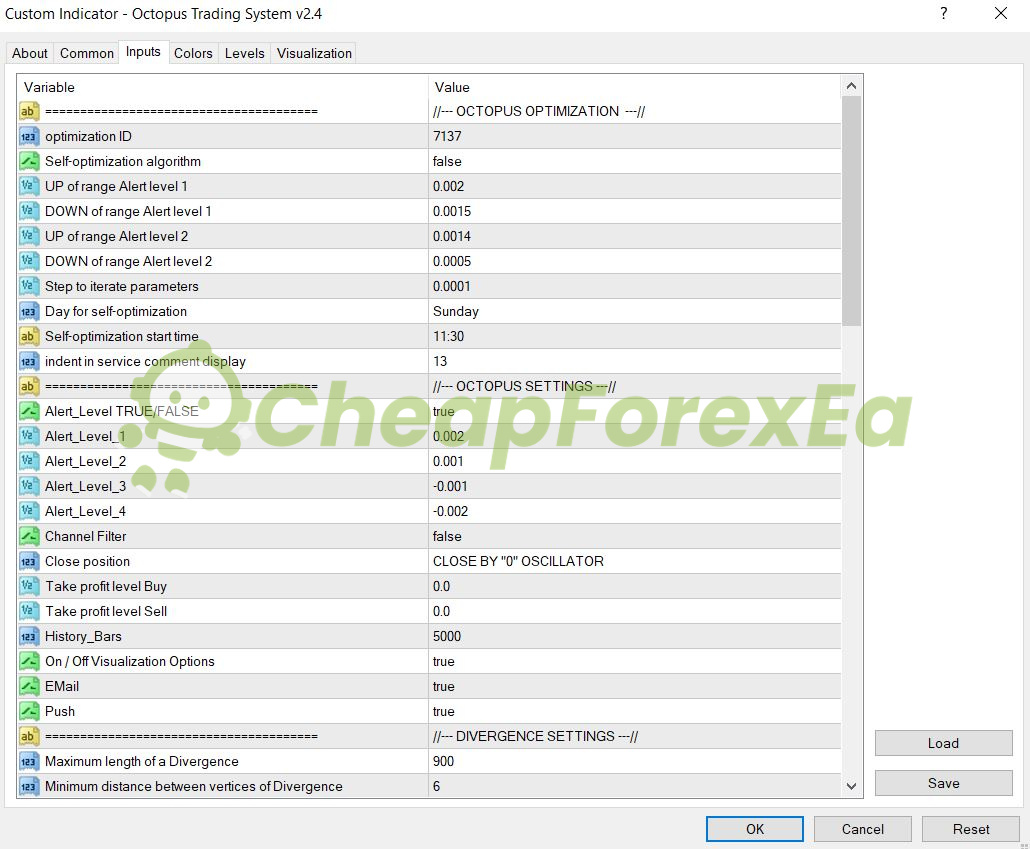Click icon beside Minimum distance between vertices of Divergence
1030x849 pixels.
point(29,786)
